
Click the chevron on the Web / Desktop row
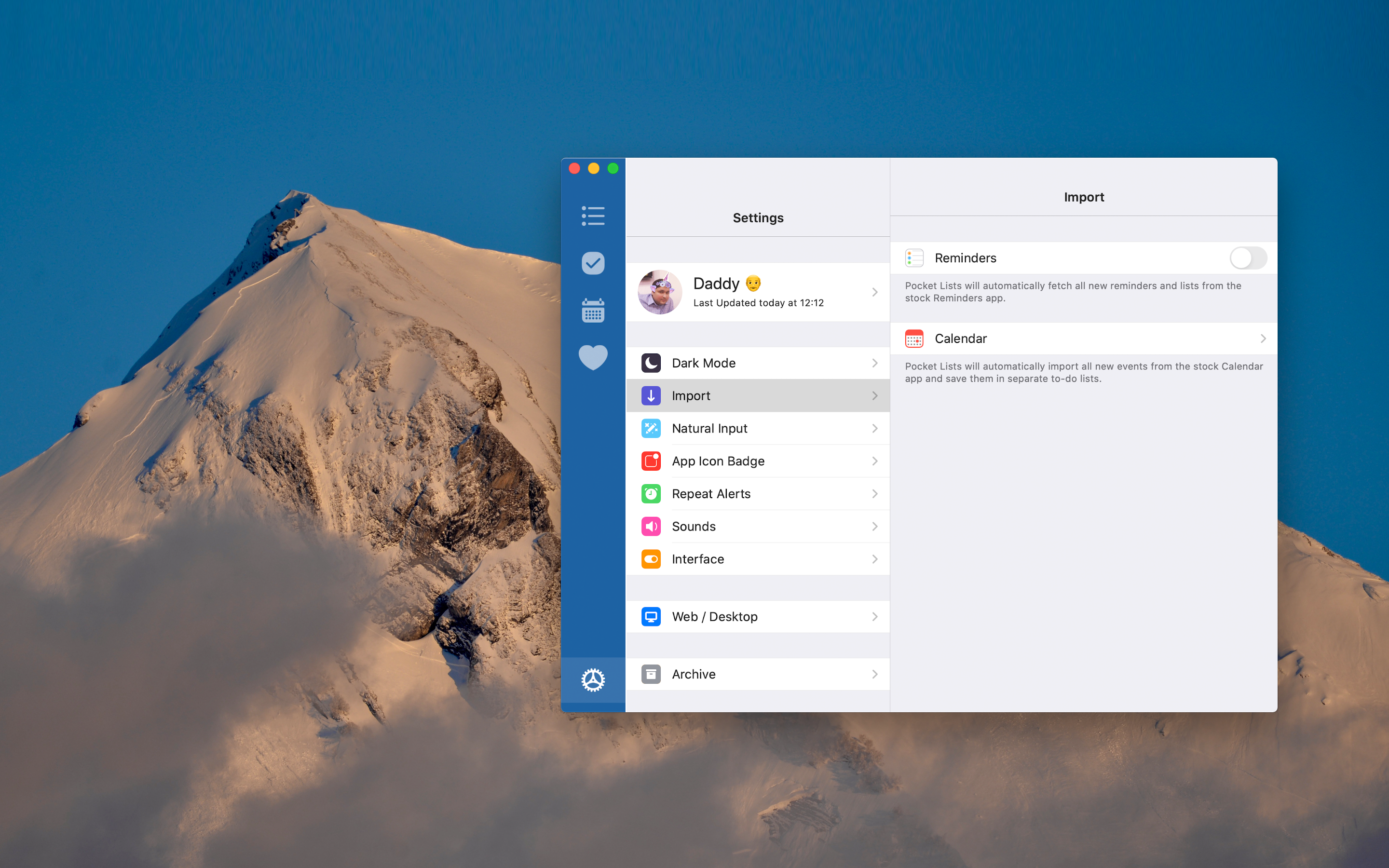click(x=875, y=617)
